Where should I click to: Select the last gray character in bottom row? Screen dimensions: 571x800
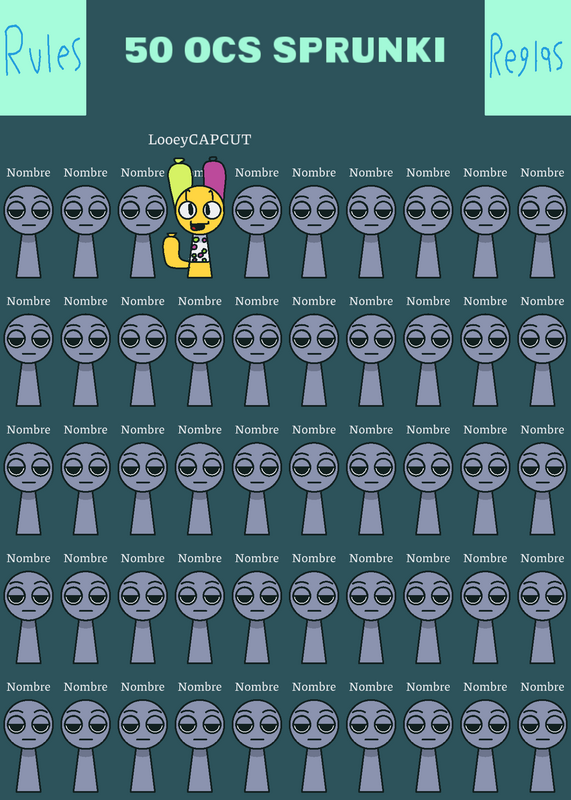(x=542, y=746)
